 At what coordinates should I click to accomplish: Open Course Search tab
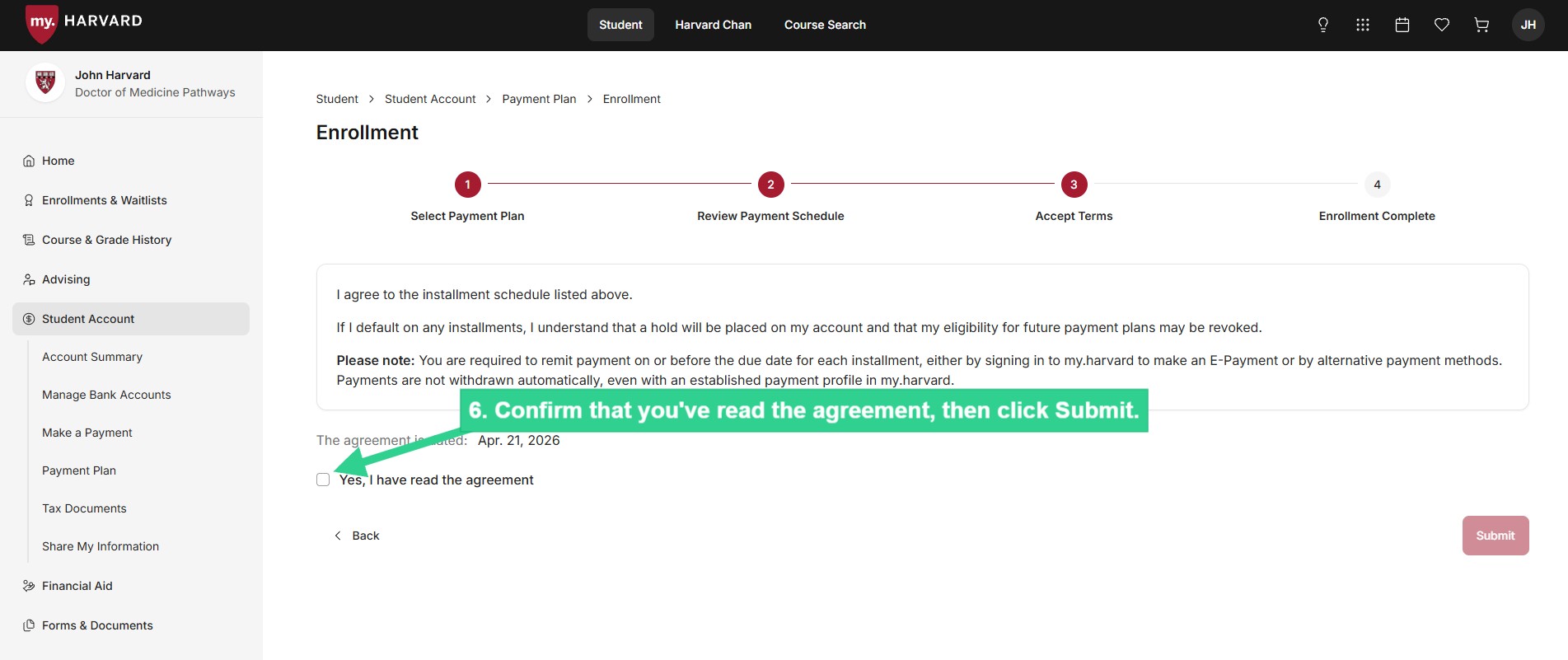825,25
